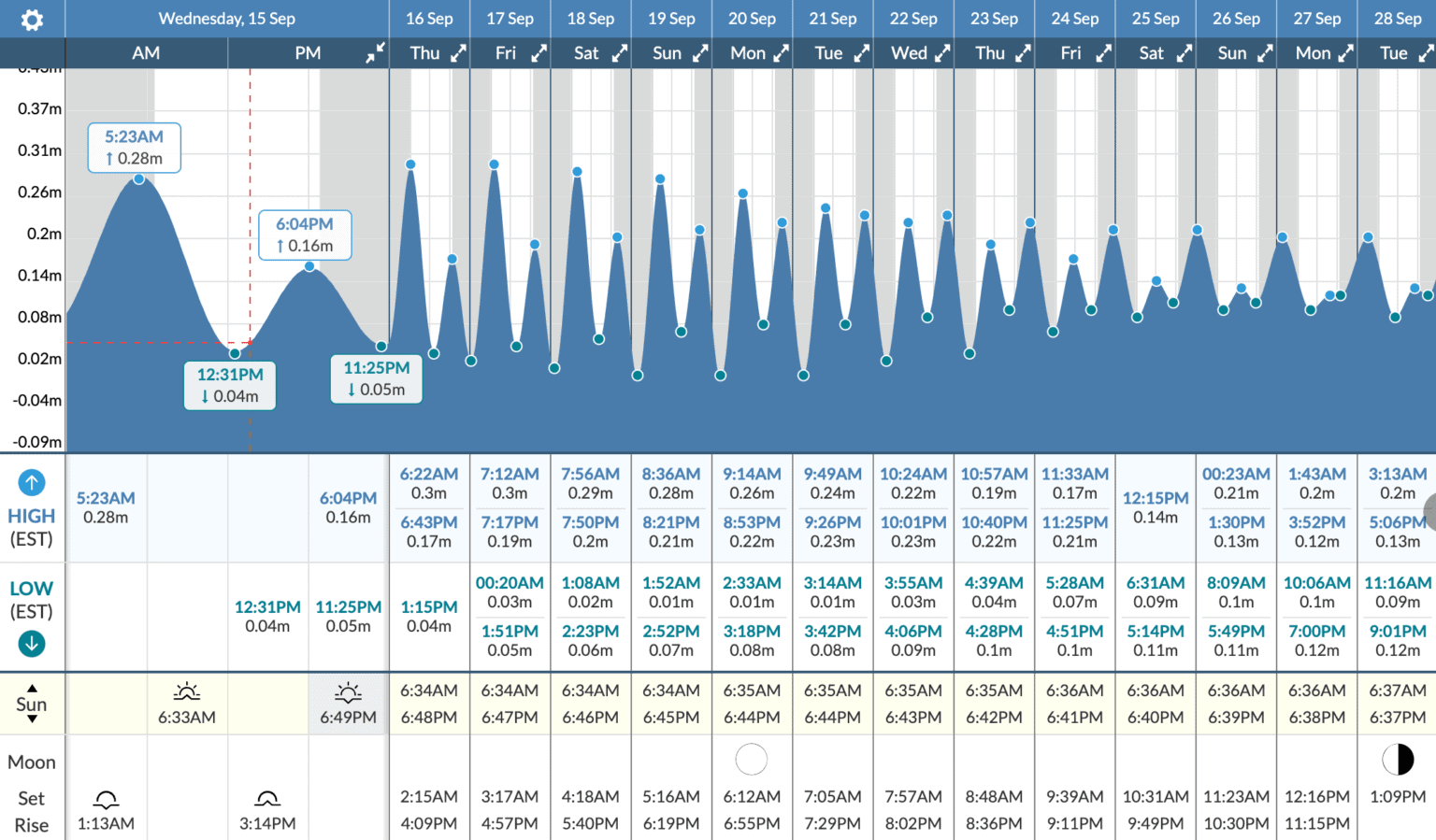Click the 11:25PM low tide chart label
1436x840 pixels.
tap(377, 378)
